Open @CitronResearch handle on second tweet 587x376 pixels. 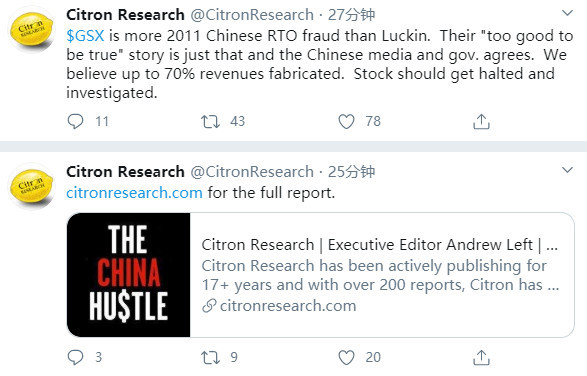tap(252, 172)
